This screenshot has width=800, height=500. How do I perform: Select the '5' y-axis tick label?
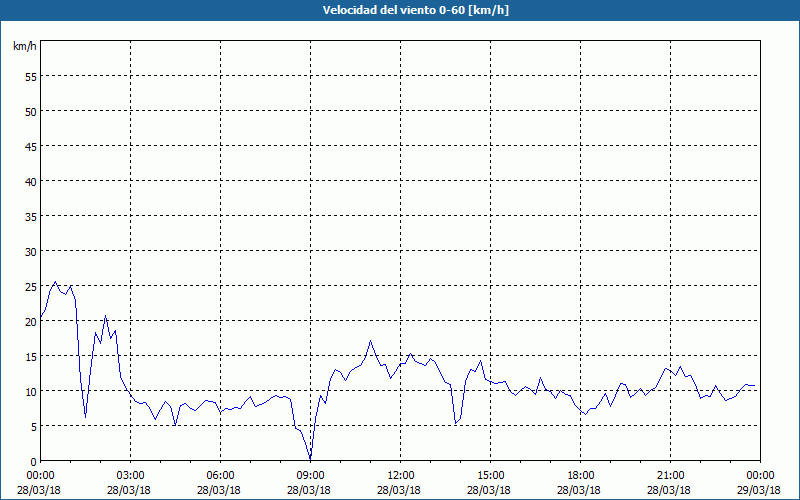coord(34,427)
